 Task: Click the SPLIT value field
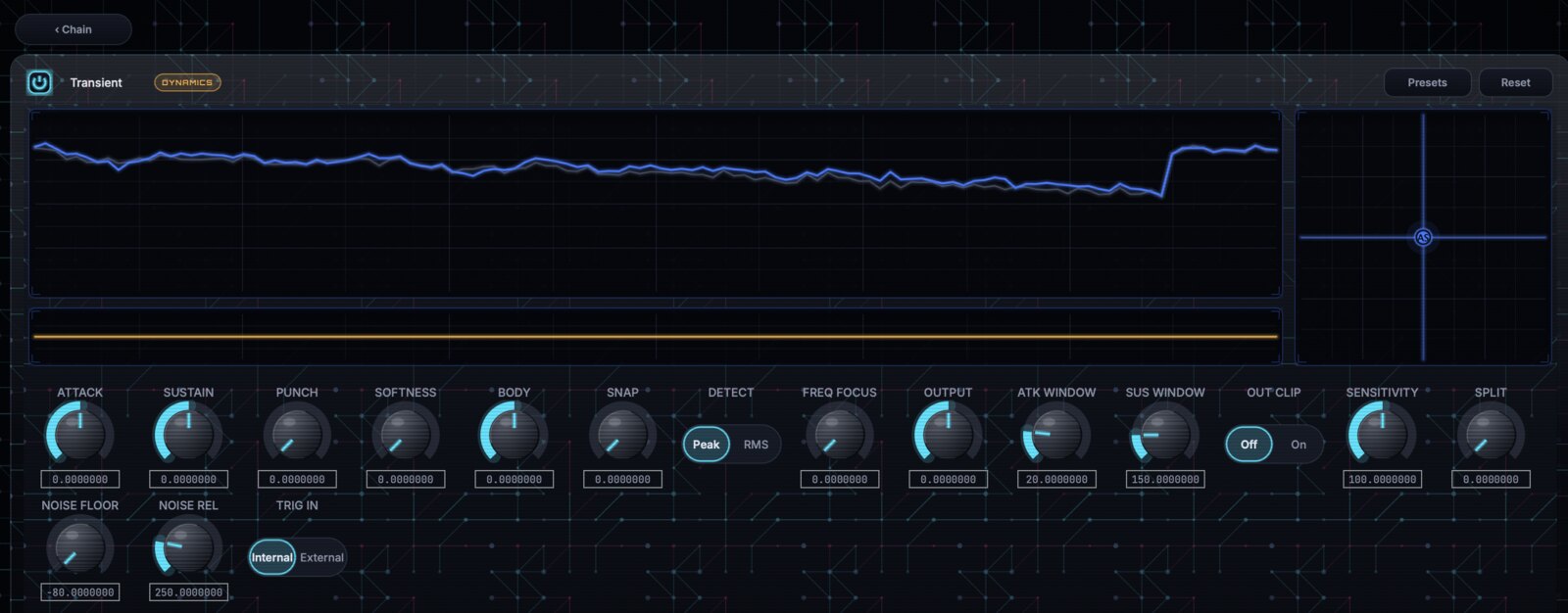(x=1491, y=480)
